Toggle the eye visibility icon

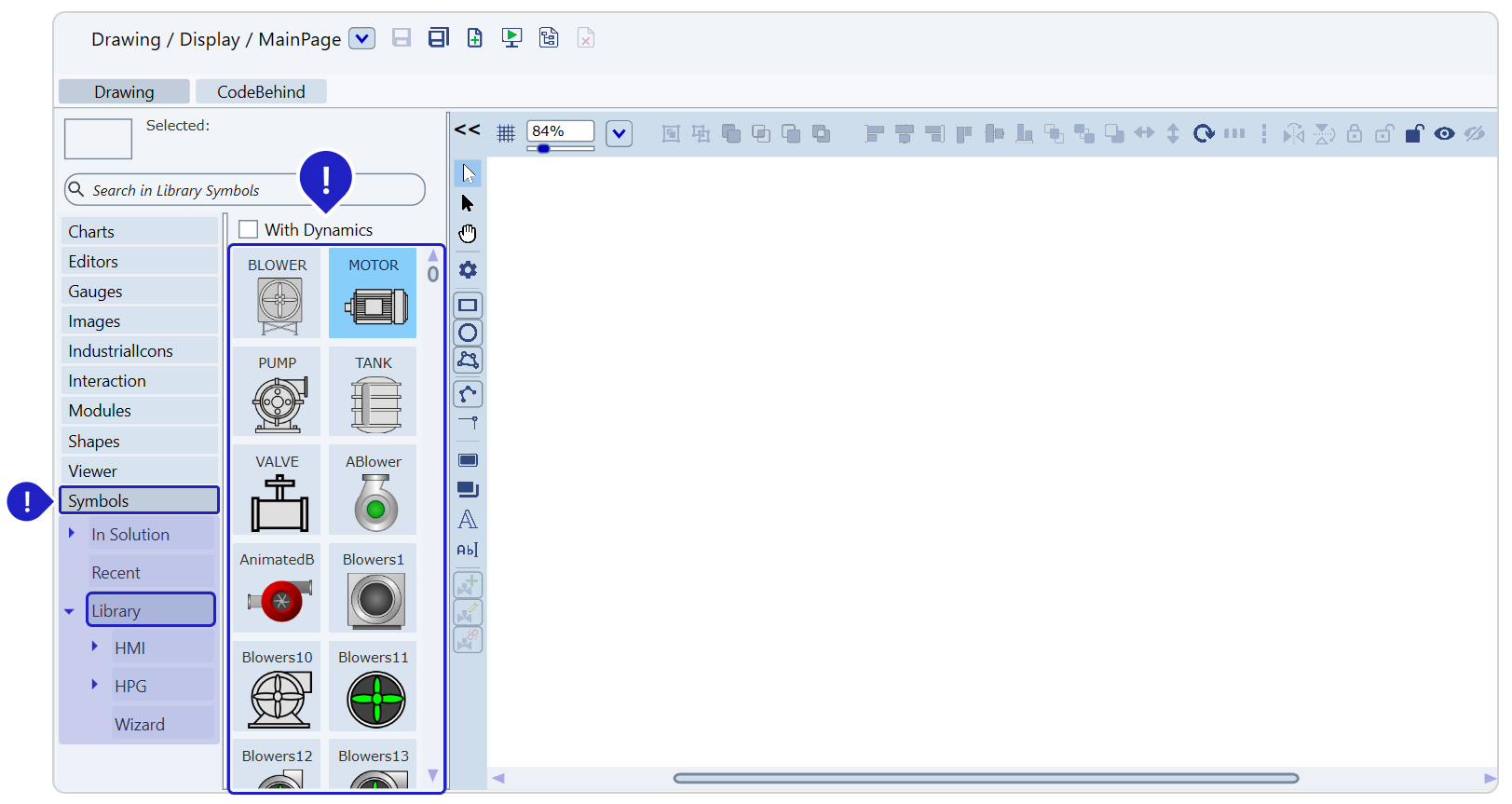point(1444,133)
